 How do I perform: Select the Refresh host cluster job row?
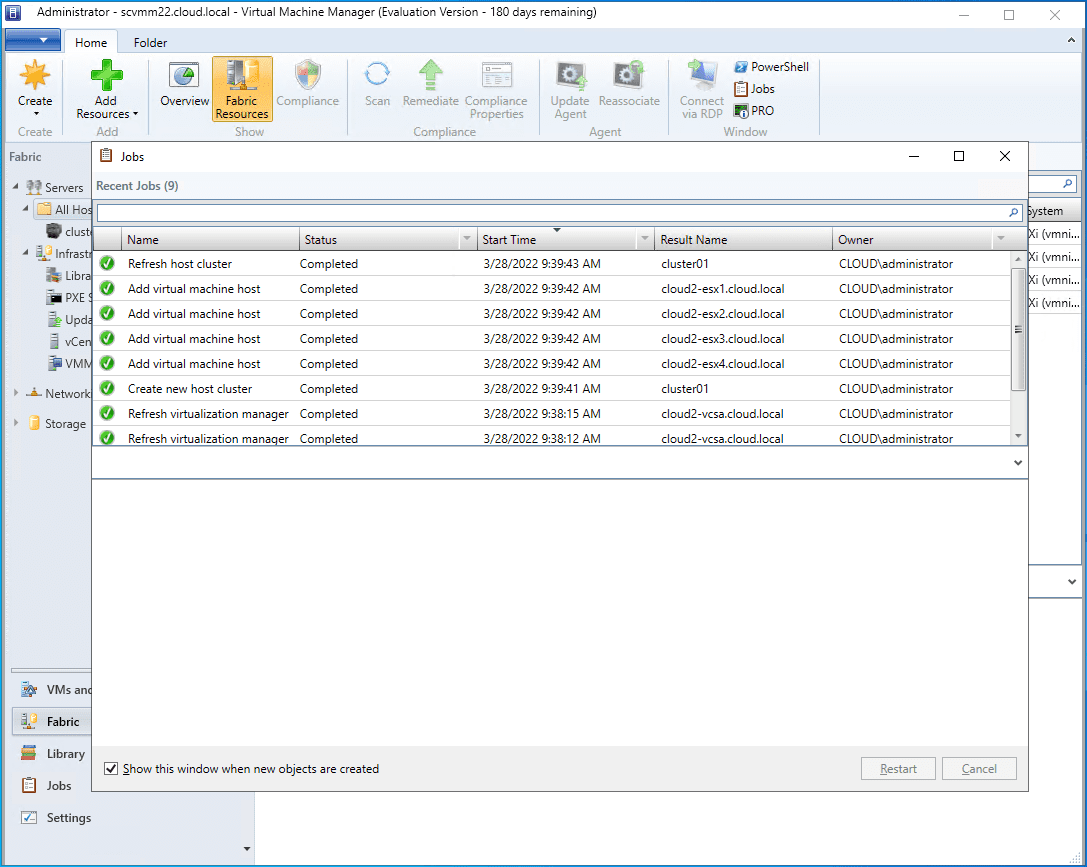coord(552,263)
